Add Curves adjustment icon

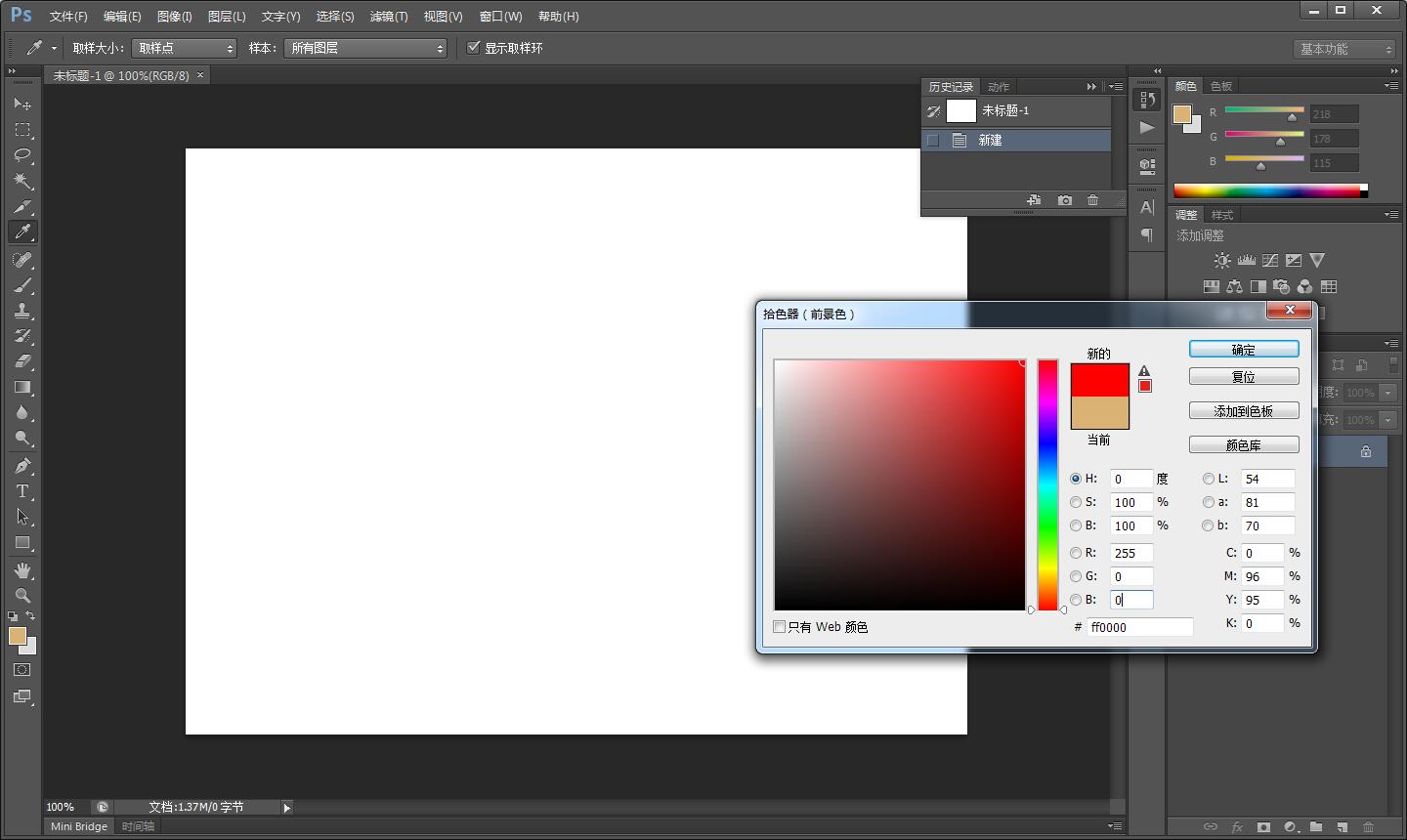[x=1270, y=261]
